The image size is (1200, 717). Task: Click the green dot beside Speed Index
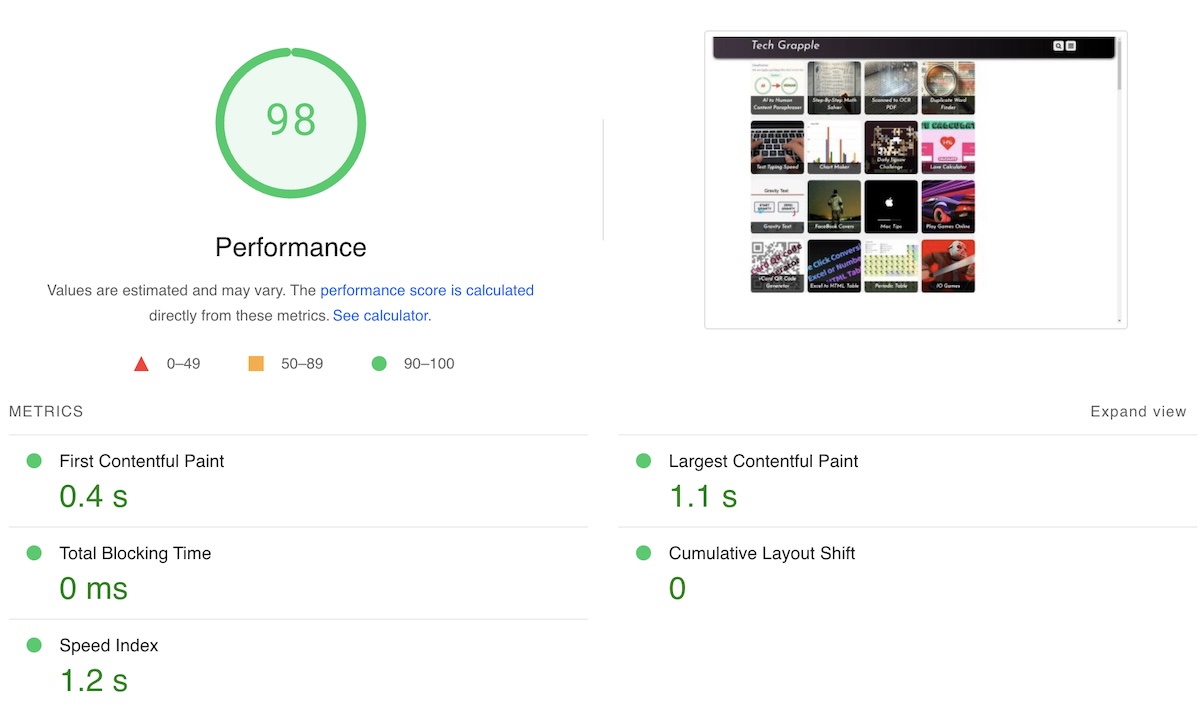(x=34, y=646)
